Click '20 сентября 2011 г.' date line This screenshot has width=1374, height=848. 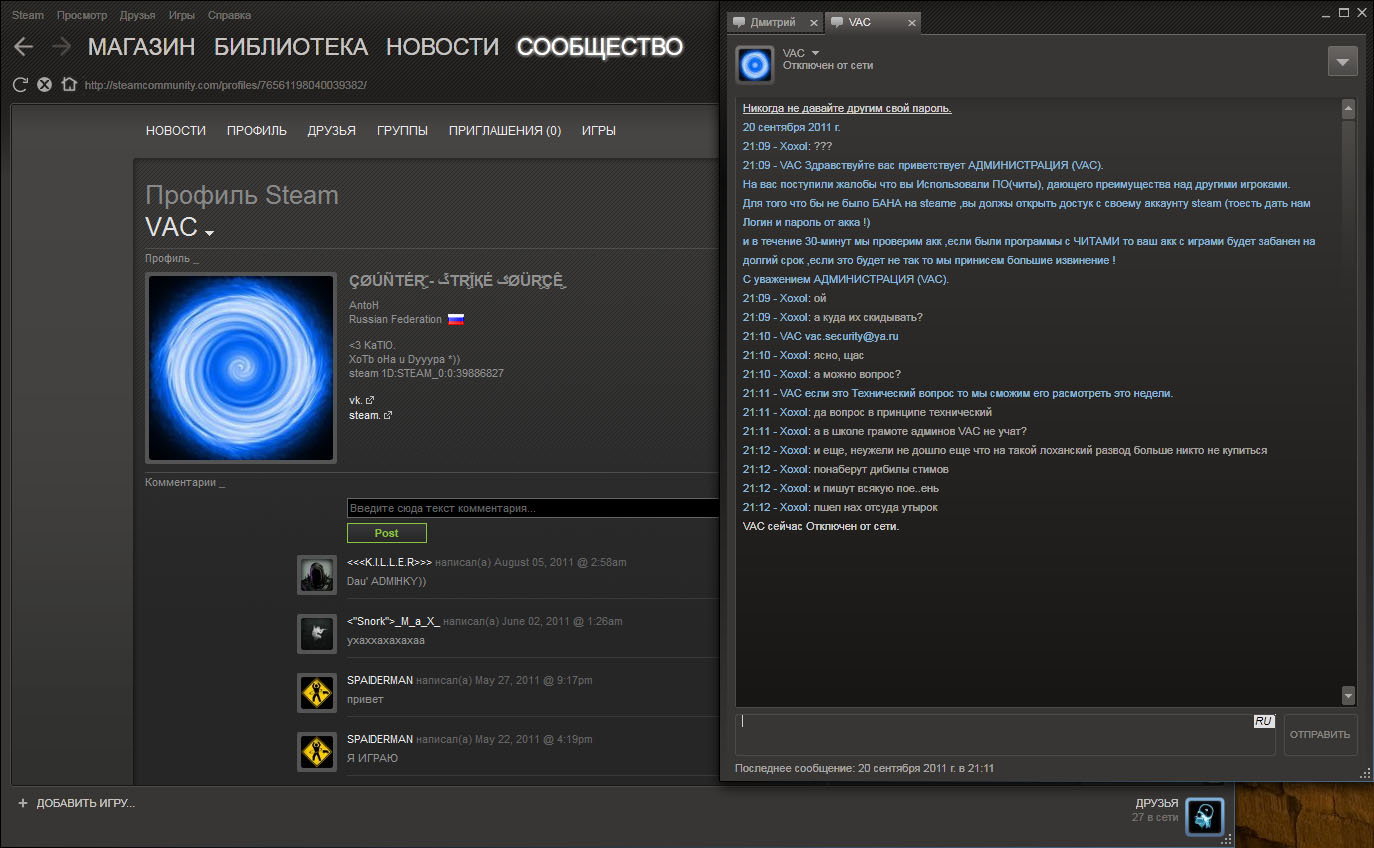click(792, 127)
